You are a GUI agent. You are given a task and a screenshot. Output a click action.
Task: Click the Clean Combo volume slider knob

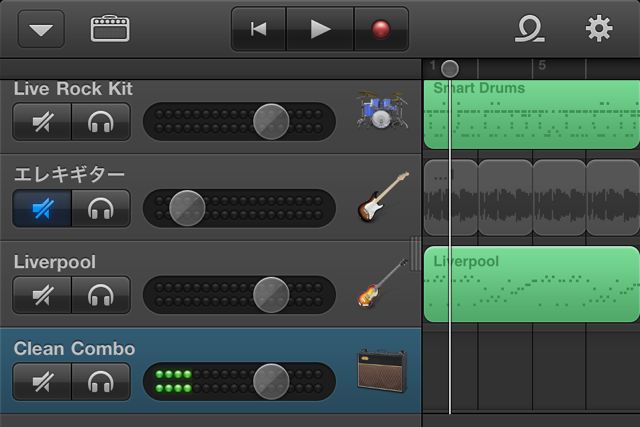[x=271, y=381]
